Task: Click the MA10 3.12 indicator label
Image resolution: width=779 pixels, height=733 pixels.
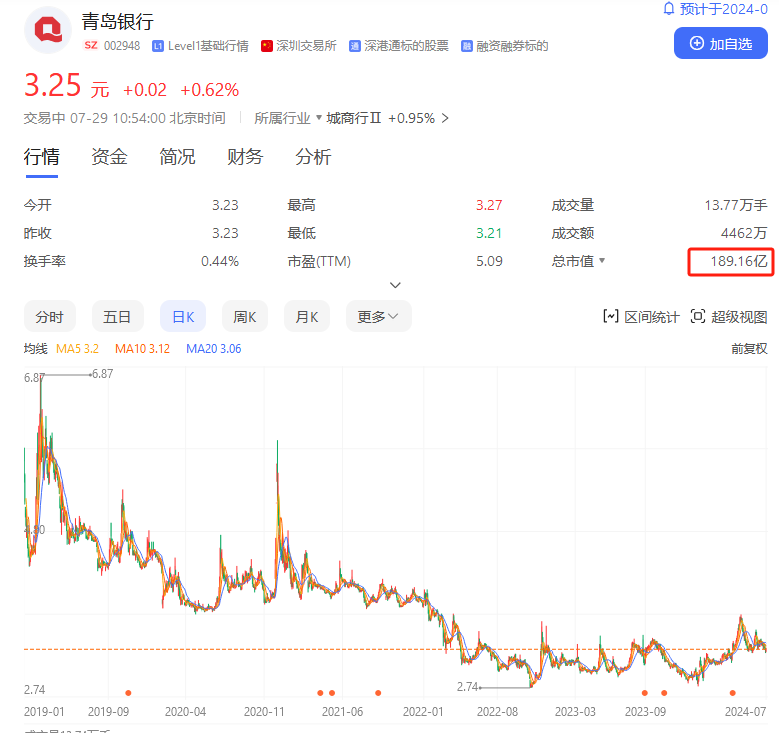Action: (143, 349)
